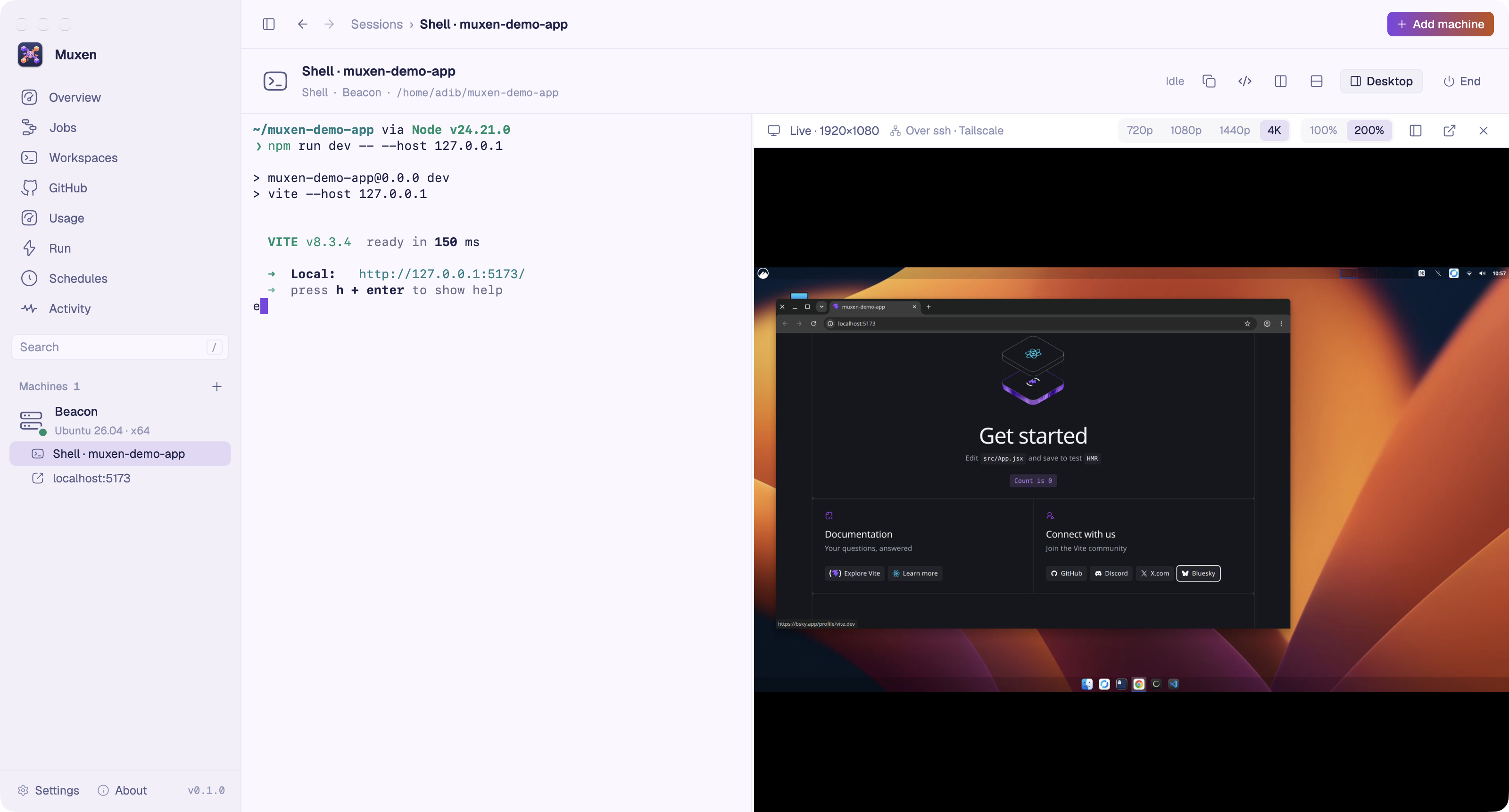Select 4K resolution
The image size is (1509, 812).
point(1274,131)
